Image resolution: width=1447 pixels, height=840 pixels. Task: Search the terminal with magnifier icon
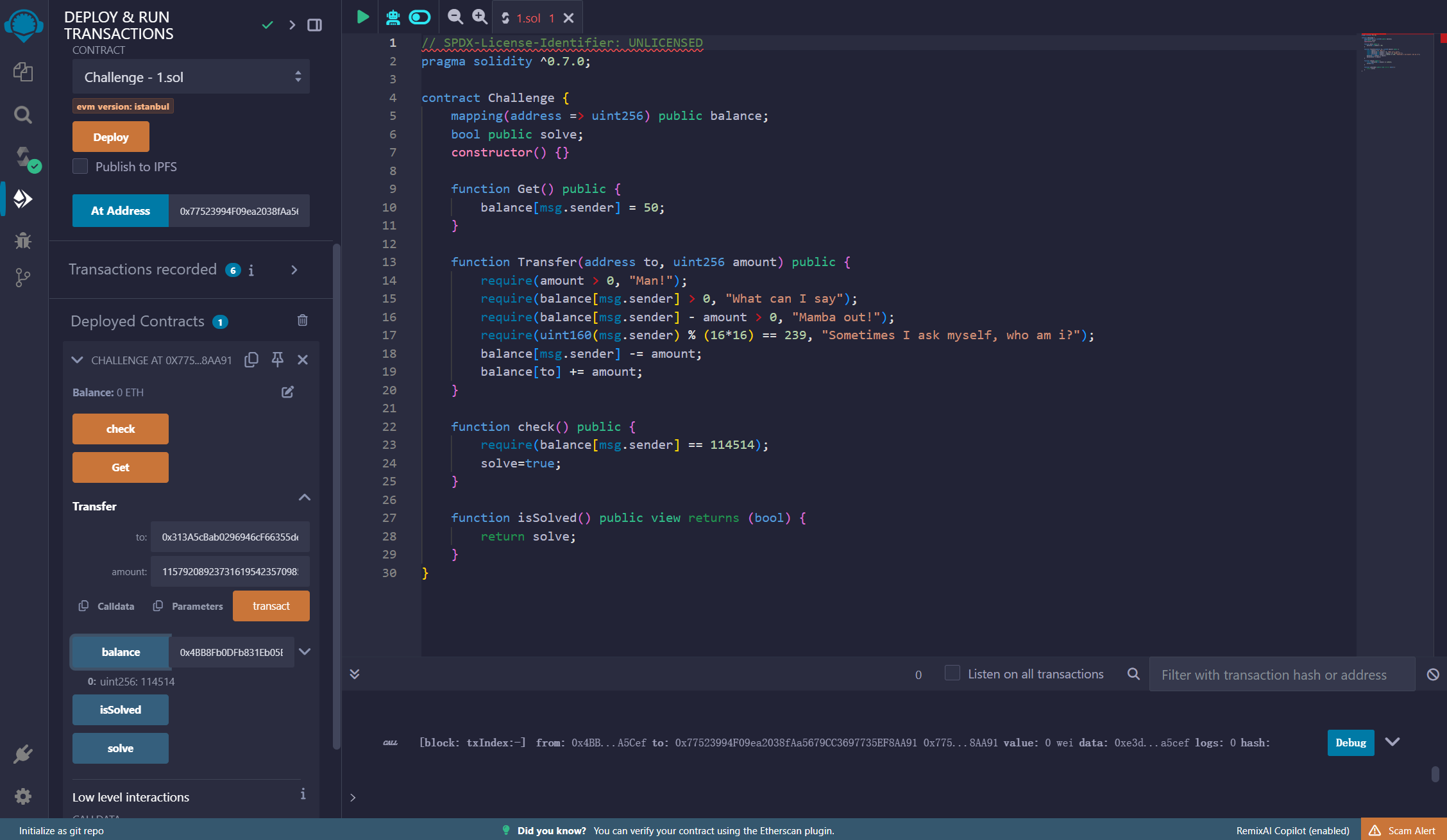(1133, 674)
